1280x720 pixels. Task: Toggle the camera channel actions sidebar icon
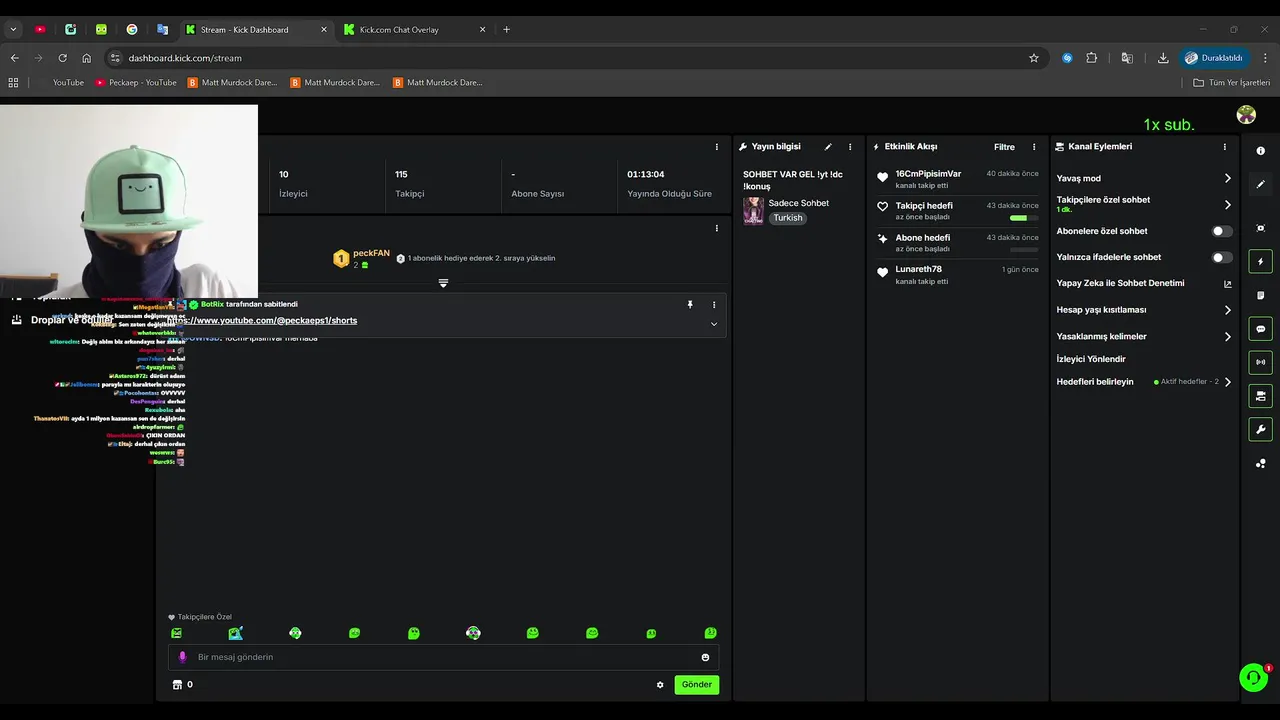[1260, 396]
